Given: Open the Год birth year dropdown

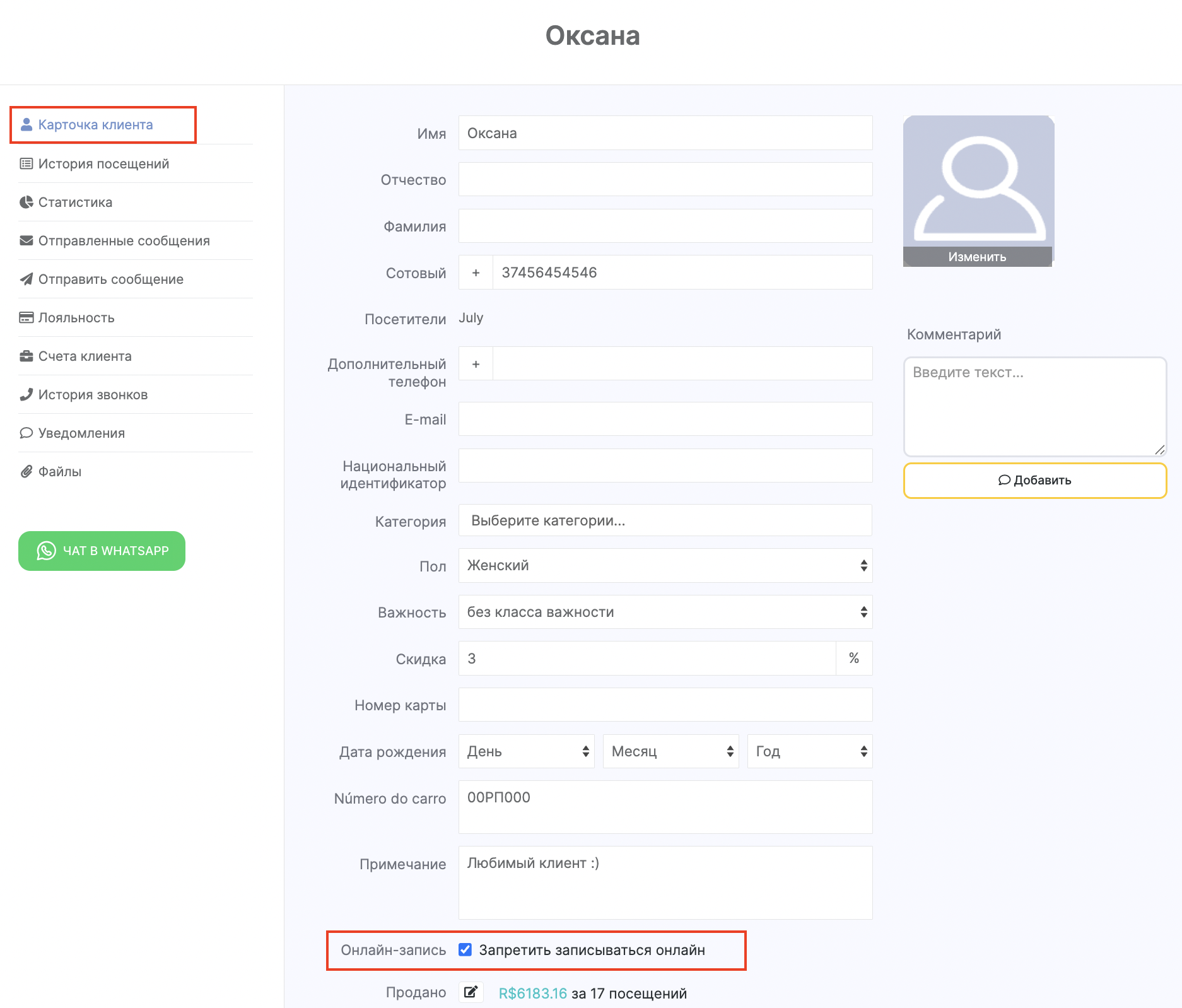Looking at the screenshot, I should [x=809, y=752].
